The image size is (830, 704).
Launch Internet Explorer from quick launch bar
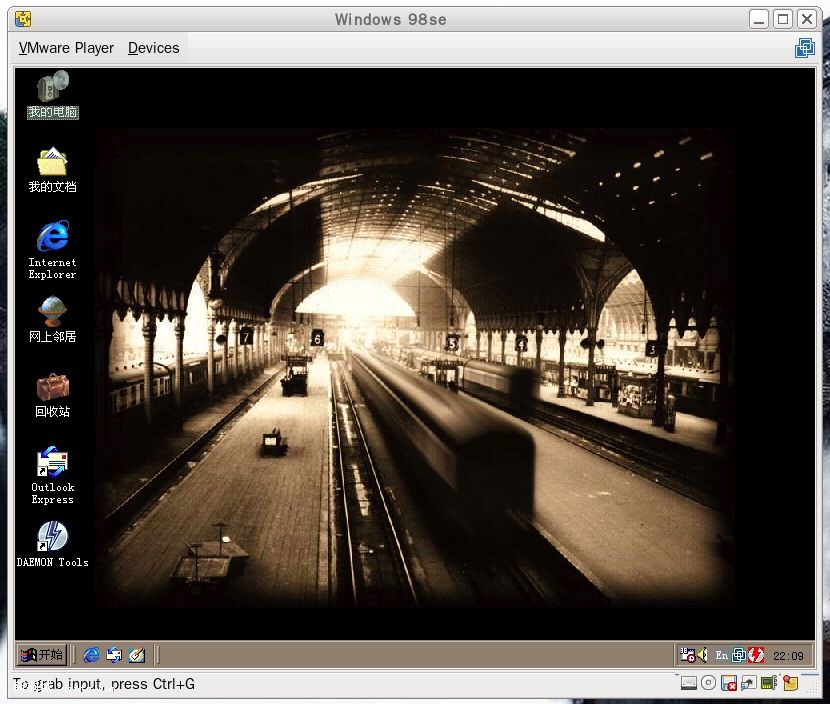click(92, 655)
